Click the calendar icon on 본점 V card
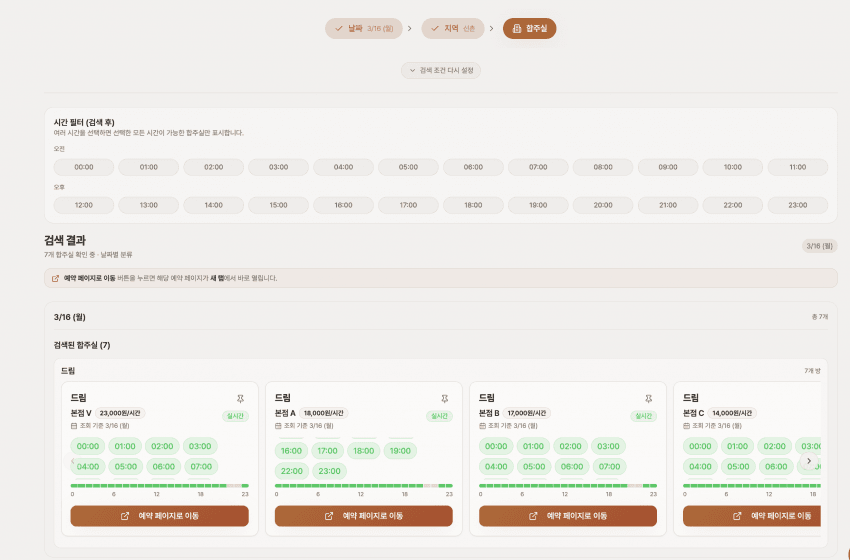This screenshot has height=560, width=850. tap(74, 426)
